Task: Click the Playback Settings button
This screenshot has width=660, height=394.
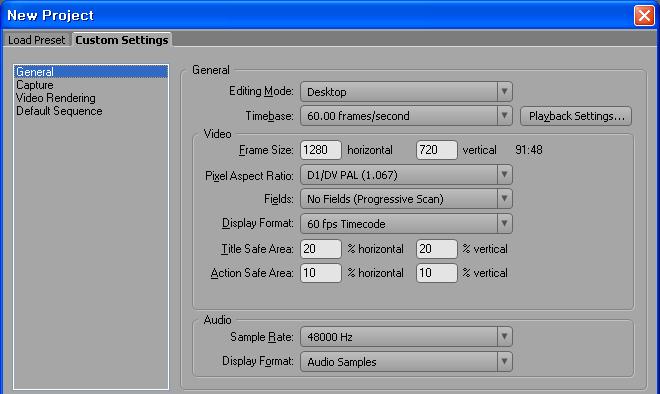Action: [576, 116]
